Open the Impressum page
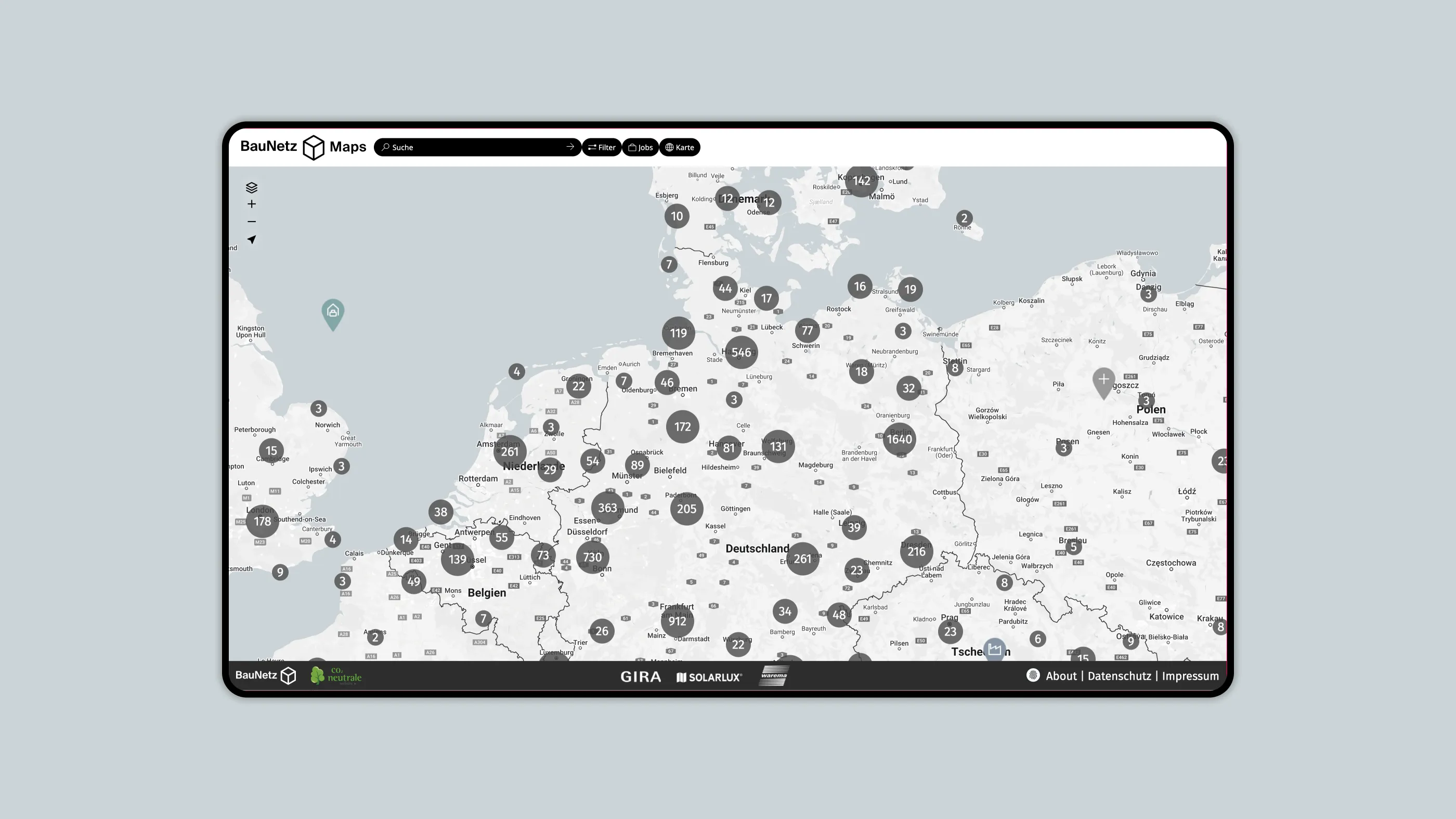The height and width of the screenshot is (819, 1456). (1190, 676)
